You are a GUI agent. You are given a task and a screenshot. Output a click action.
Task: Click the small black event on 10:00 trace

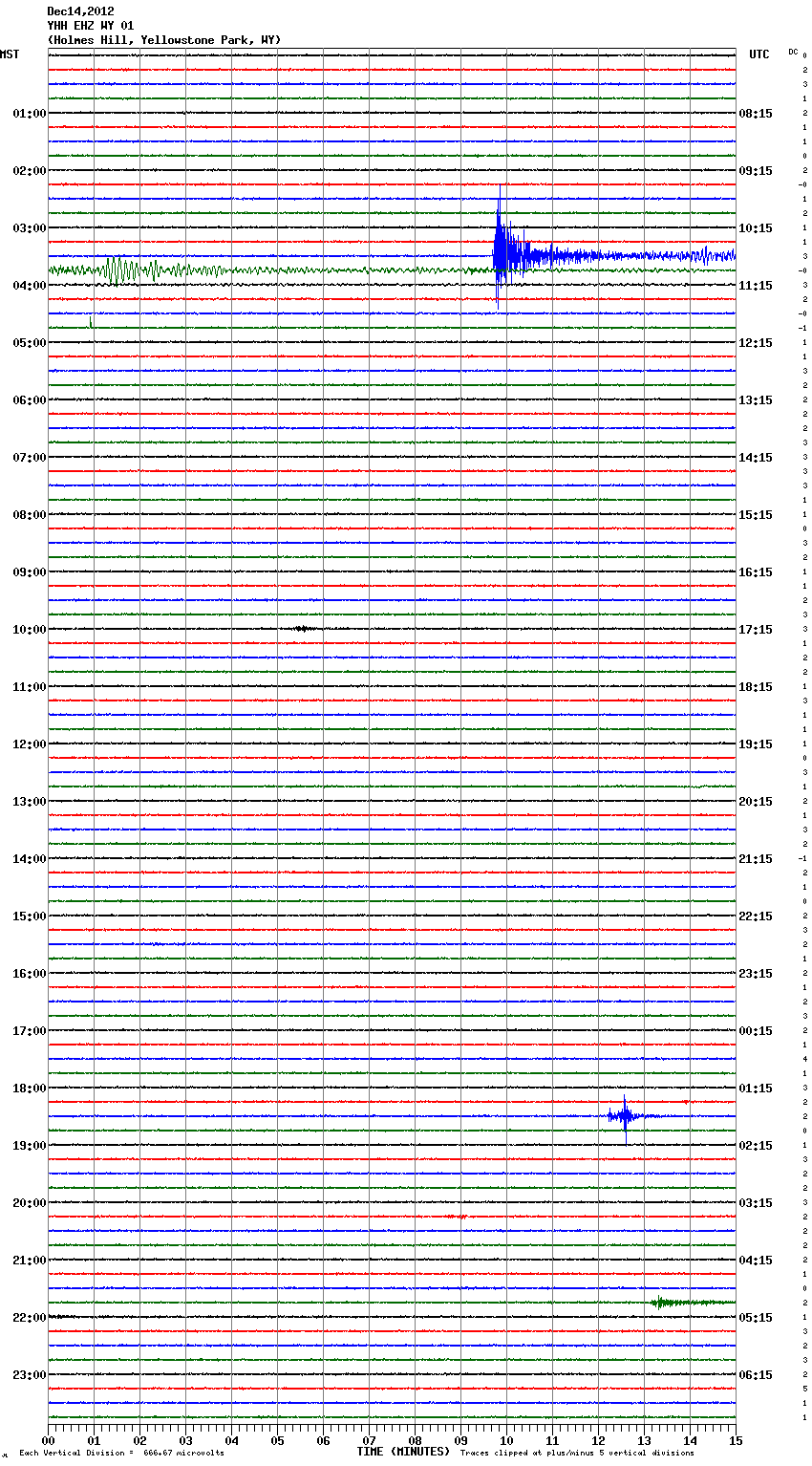[x=304, y=629]
